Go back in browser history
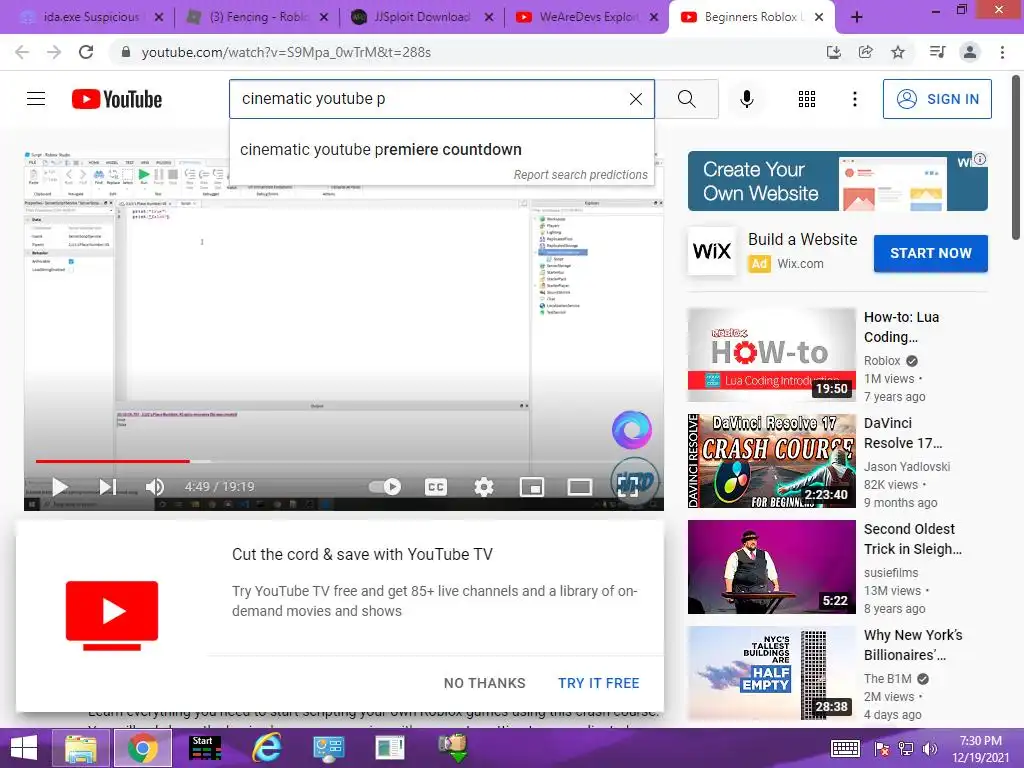 (22, 52)
